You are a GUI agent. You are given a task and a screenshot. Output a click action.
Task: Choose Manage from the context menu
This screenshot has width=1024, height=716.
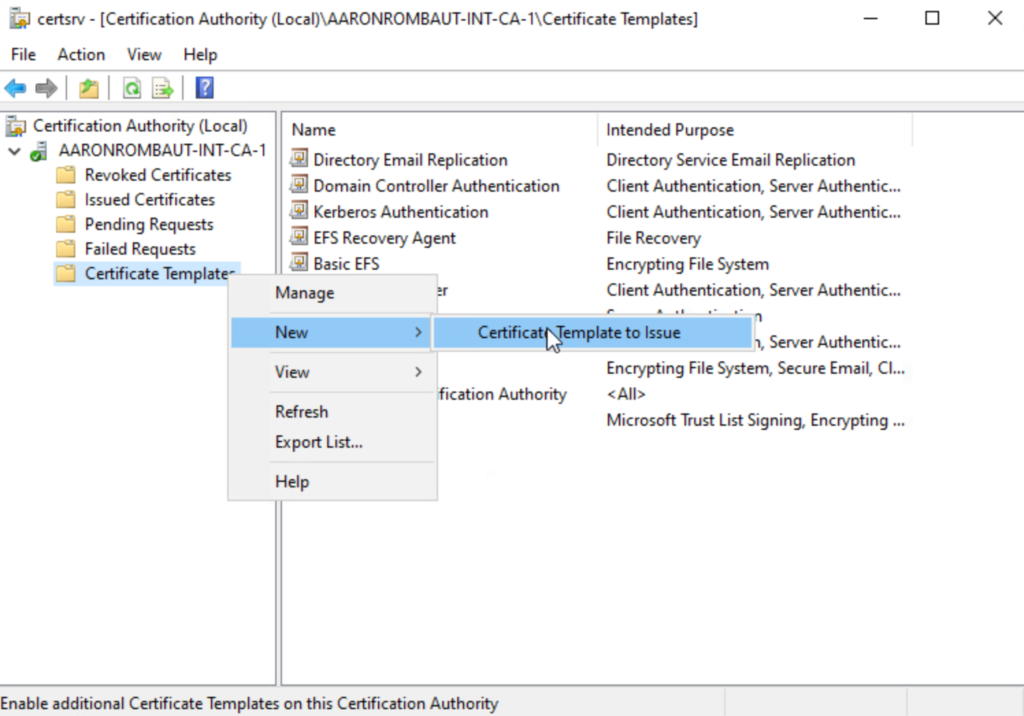click(x=304, y=293)
